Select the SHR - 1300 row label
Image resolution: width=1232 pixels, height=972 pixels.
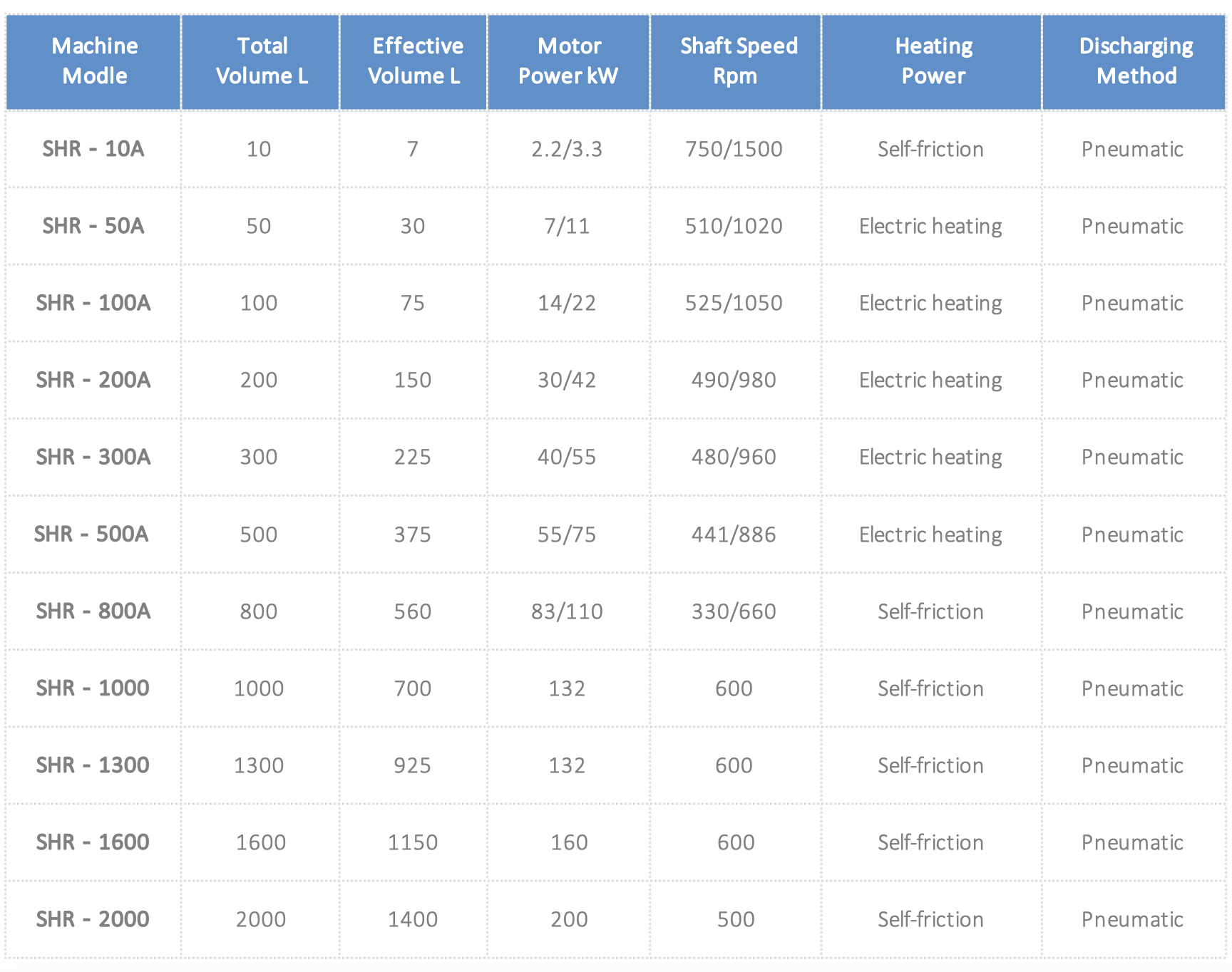93,765
